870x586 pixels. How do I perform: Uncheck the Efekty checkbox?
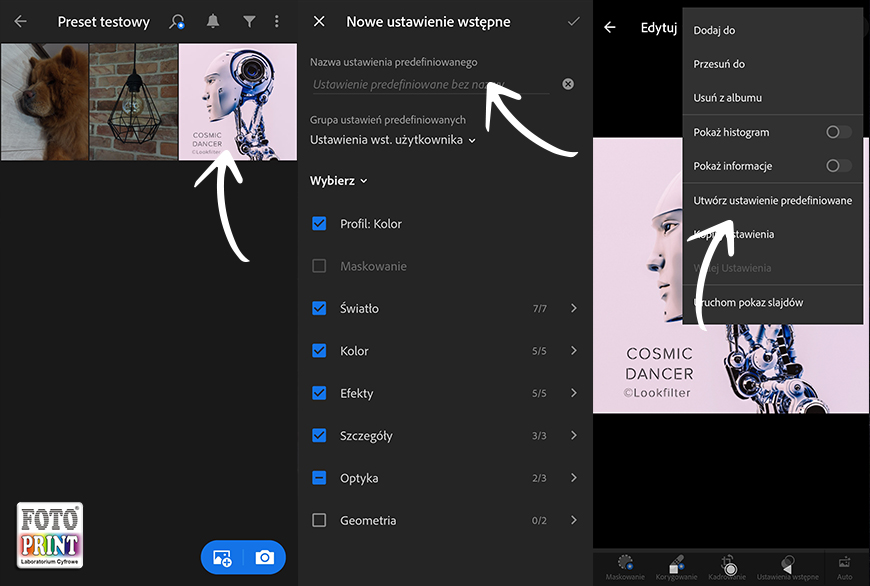pos(319,393)
